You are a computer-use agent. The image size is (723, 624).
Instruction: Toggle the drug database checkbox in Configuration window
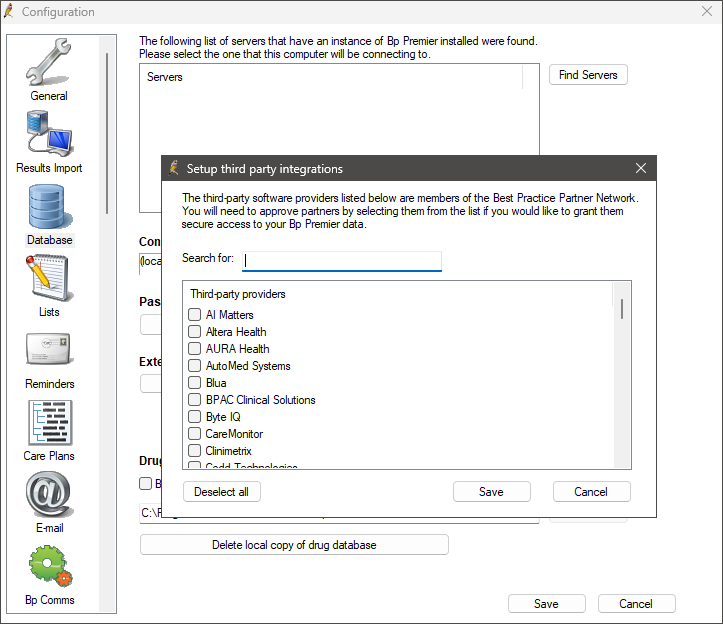(x=146, y=483)
